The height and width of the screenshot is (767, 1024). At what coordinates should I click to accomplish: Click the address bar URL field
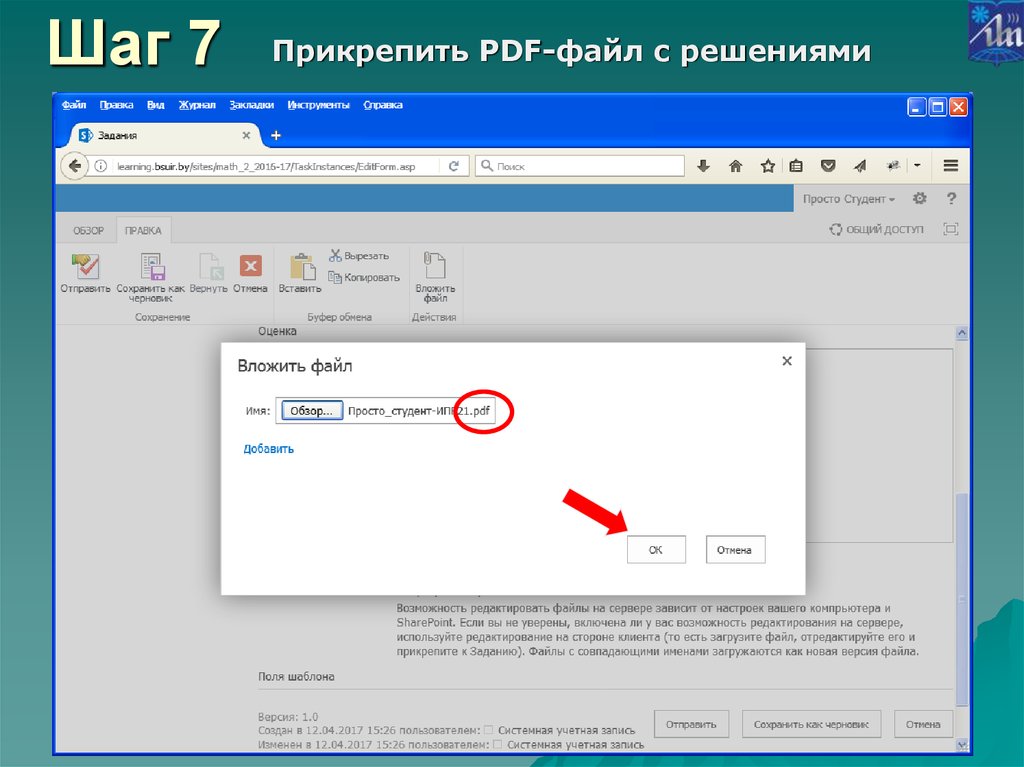point(268,166)
